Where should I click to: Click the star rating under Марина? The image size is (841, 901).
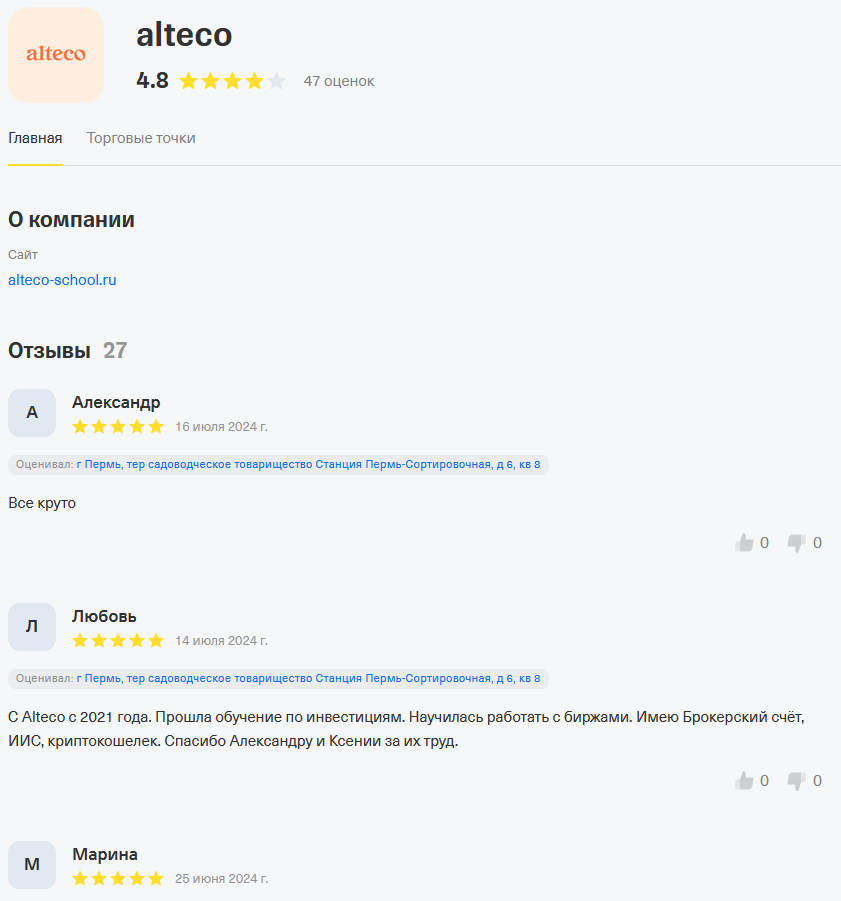tap(118, 878)
